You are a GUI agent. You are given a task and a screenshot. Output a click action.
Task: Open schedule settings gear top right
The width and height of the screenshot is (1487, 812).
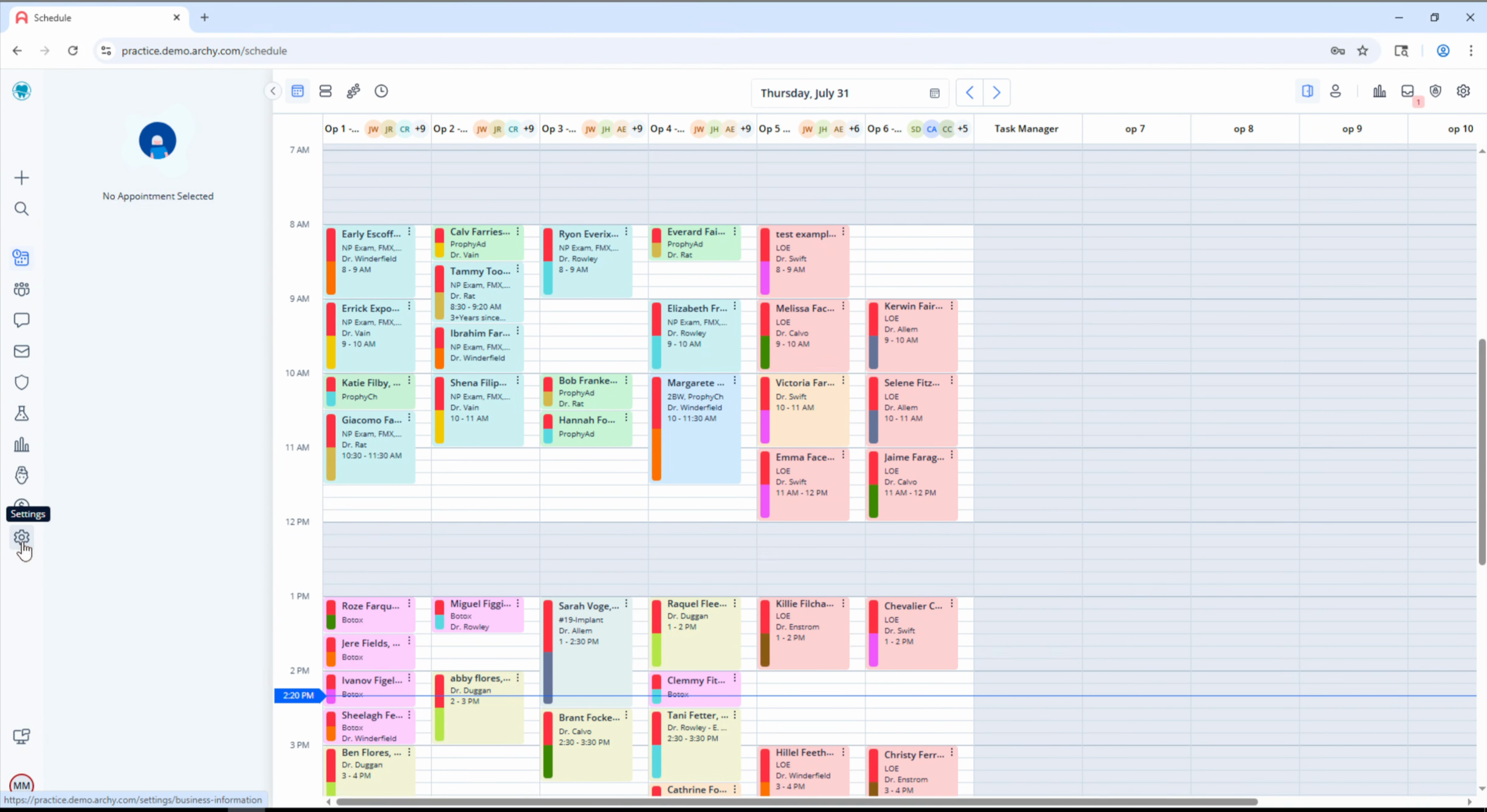1463,91
